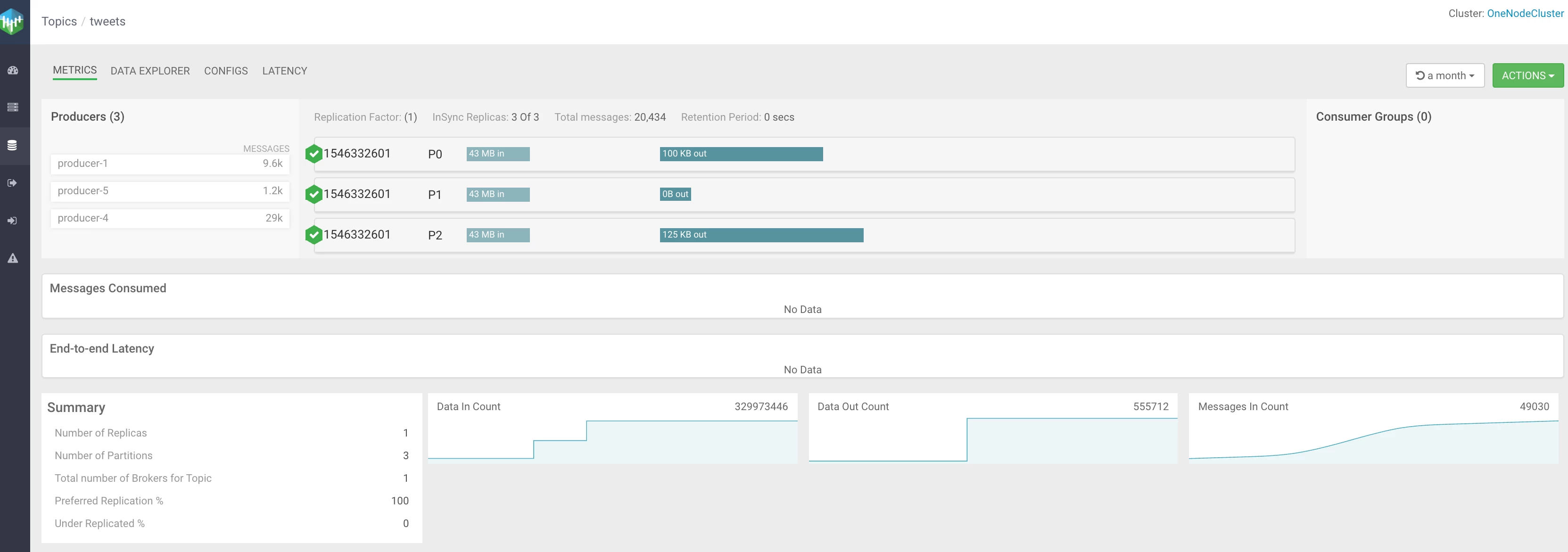Screen dimensions: 1568x552
Task: Click the P1 '0B out' bar
Action: click(675, 194)
